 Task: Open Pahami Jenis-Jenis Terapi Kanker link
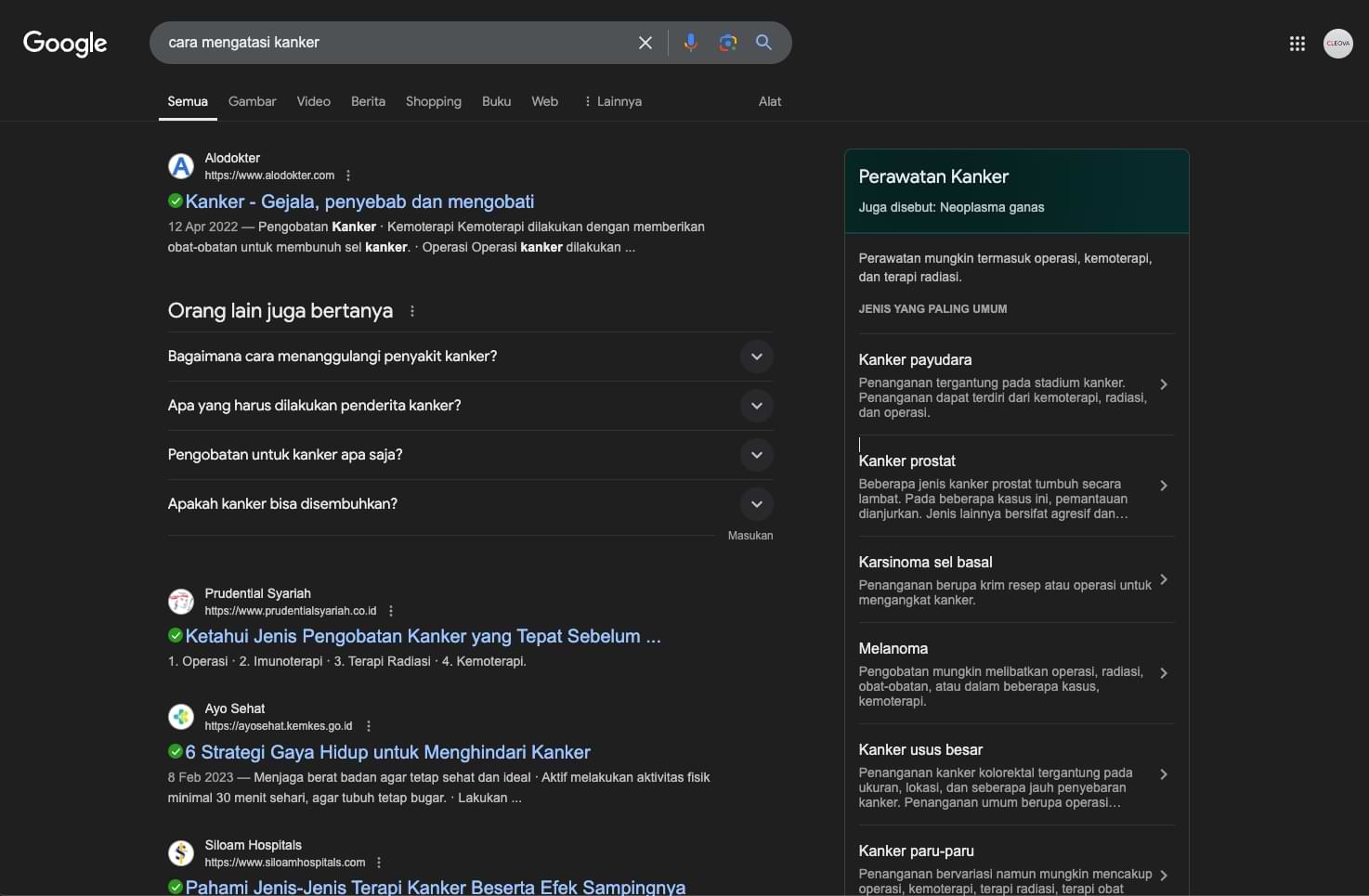pyautogui.click(x=436, y=887)
